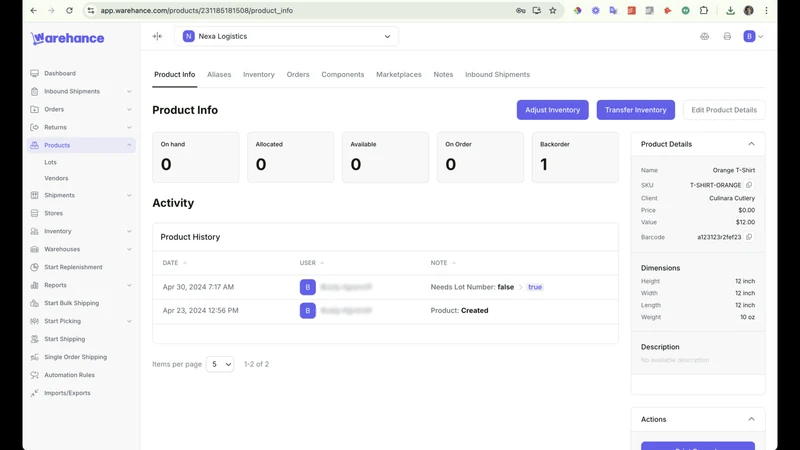800x450 pixels.
Task: Click the Single Order Shipping icon
Action: tap(34, 357)
